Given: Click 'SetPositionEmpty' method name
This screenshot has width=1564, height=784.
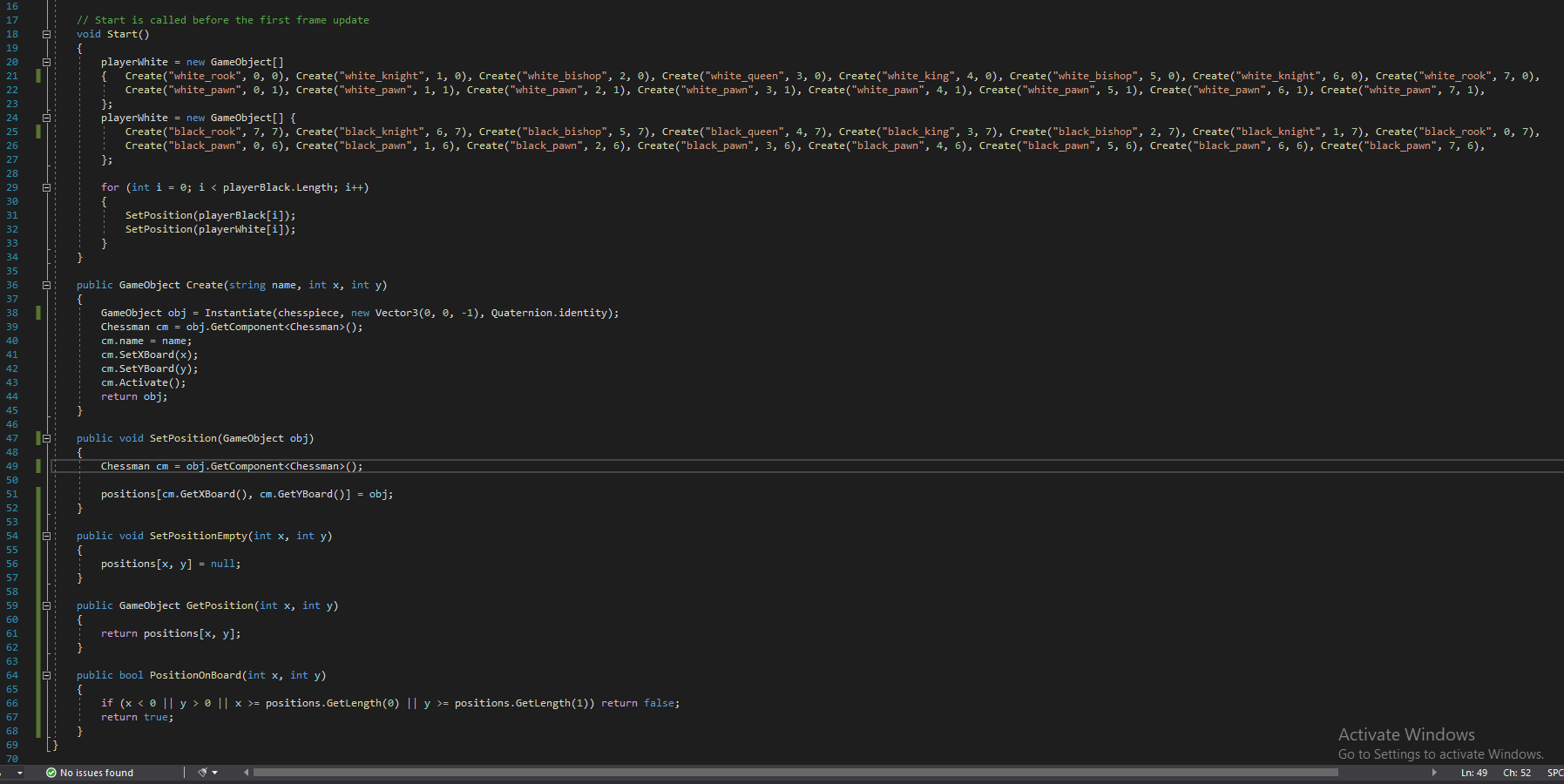Looking at the screenshot, I should point(199,536).
